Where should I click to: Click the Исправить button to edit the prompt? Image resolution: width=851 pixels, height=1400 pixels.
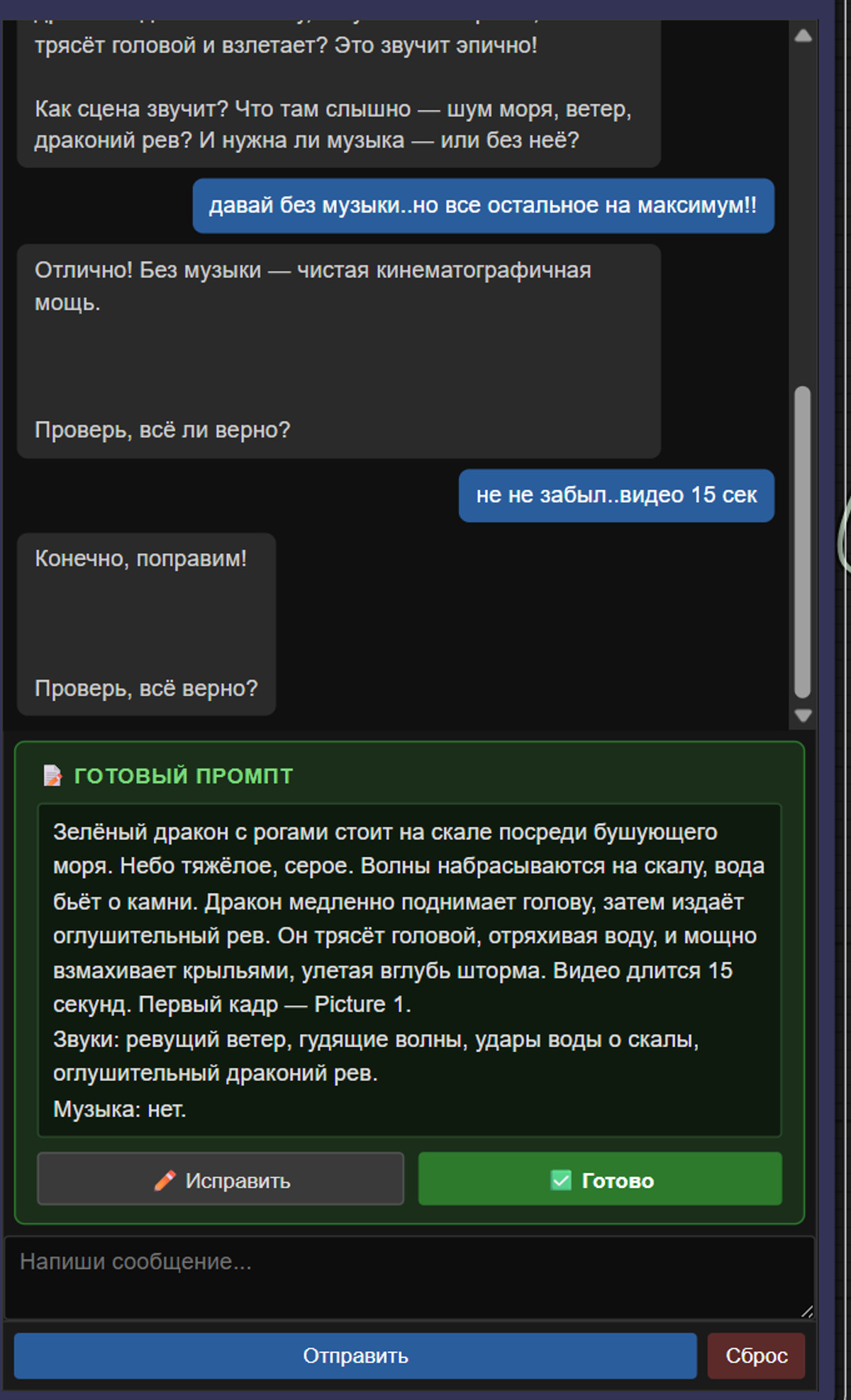pos(221,1180)
